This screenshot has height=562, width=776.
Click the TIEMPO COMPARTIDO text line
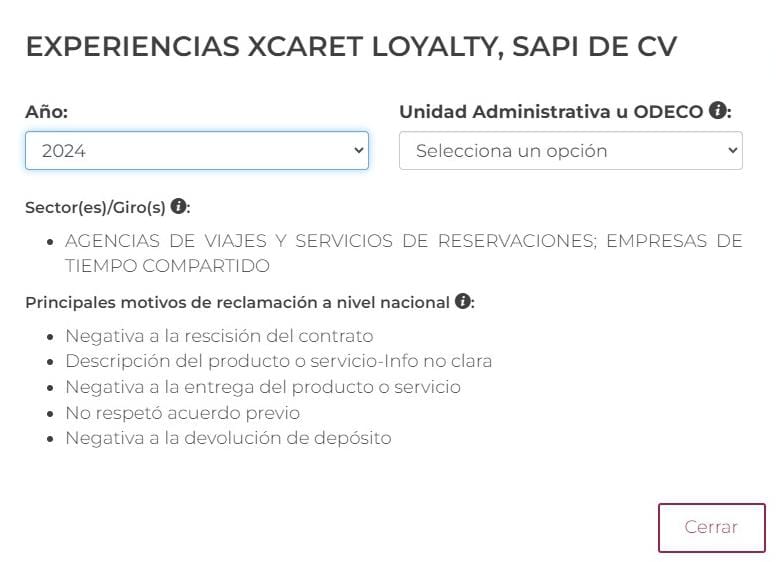pyautogui.click(x=167, y=266)
